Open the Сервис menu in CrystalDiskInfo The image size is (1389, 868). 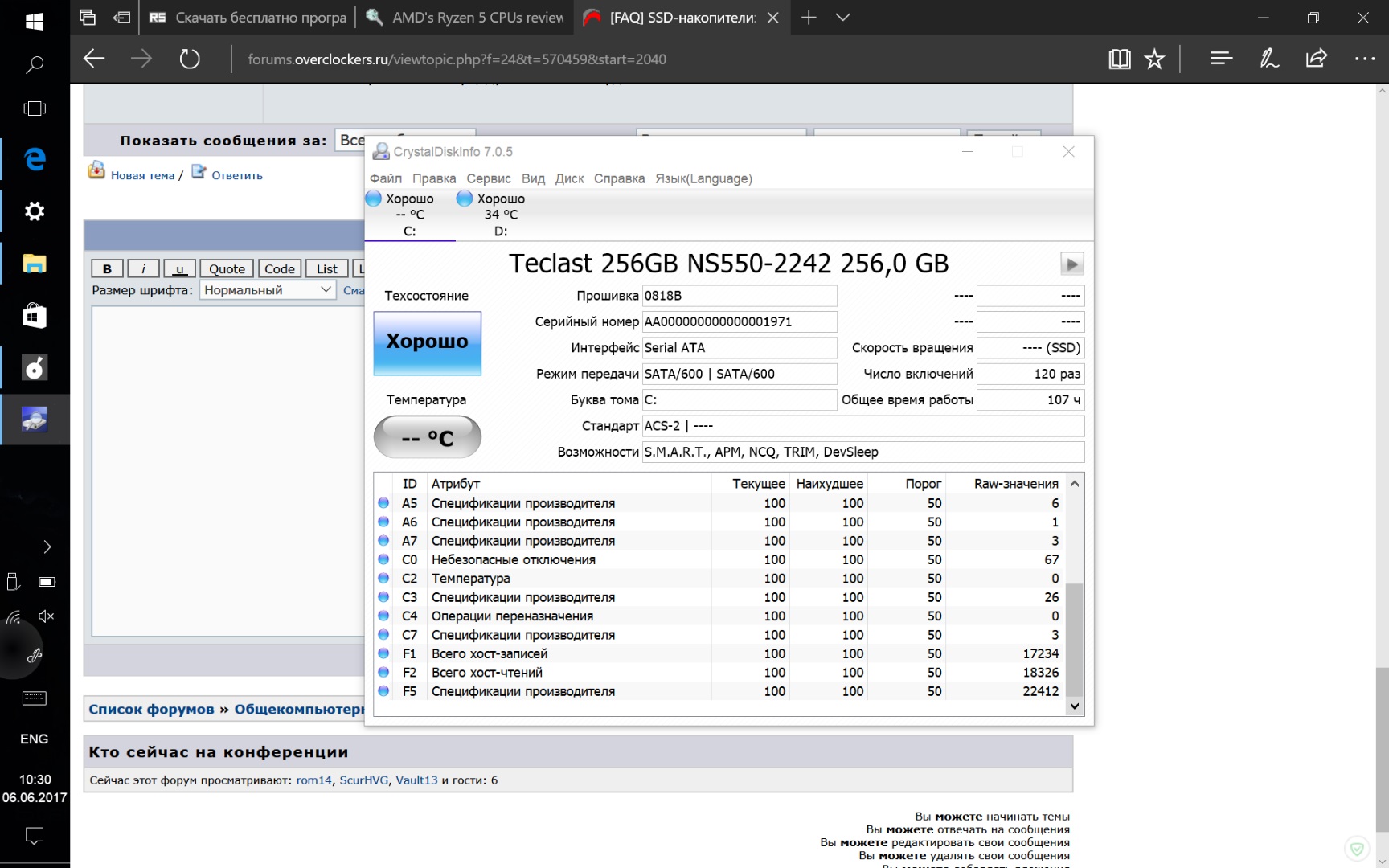pos(488,178)
